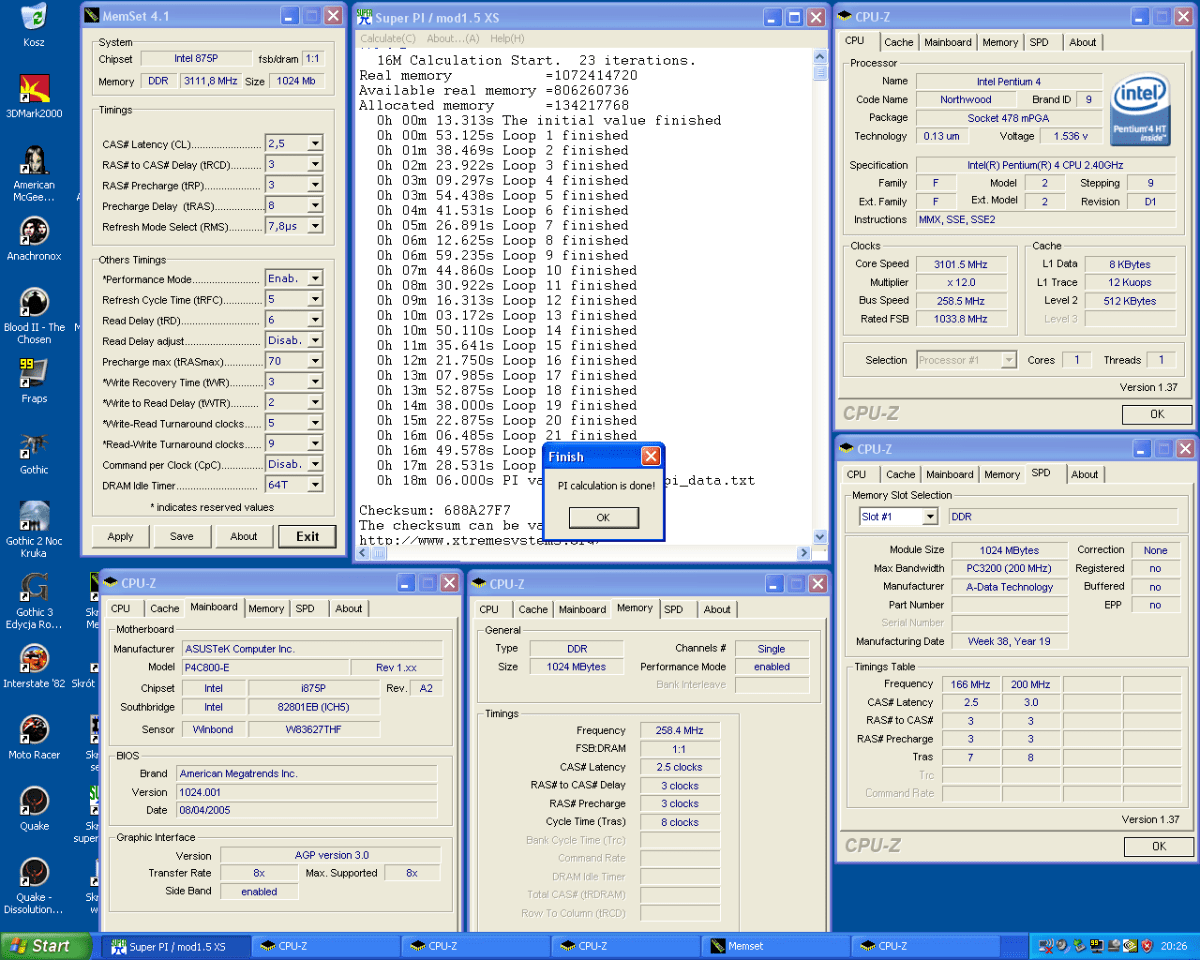This screenshot has width=1200, height=960.
Task: Open Cache tab in CPU-Z Processor window
Action: click(x=899, y=42)
